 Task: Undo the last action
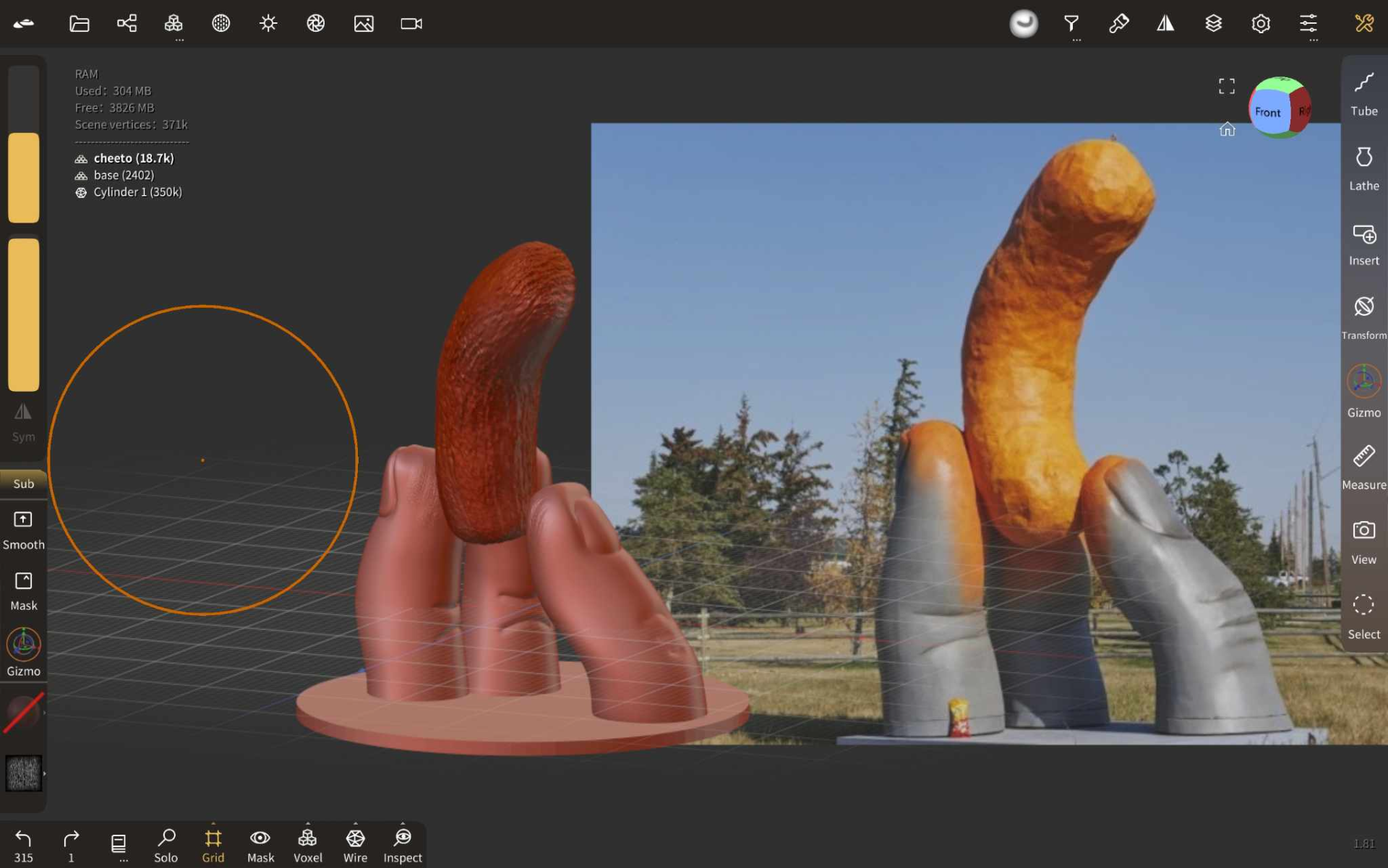pos(23,845)
